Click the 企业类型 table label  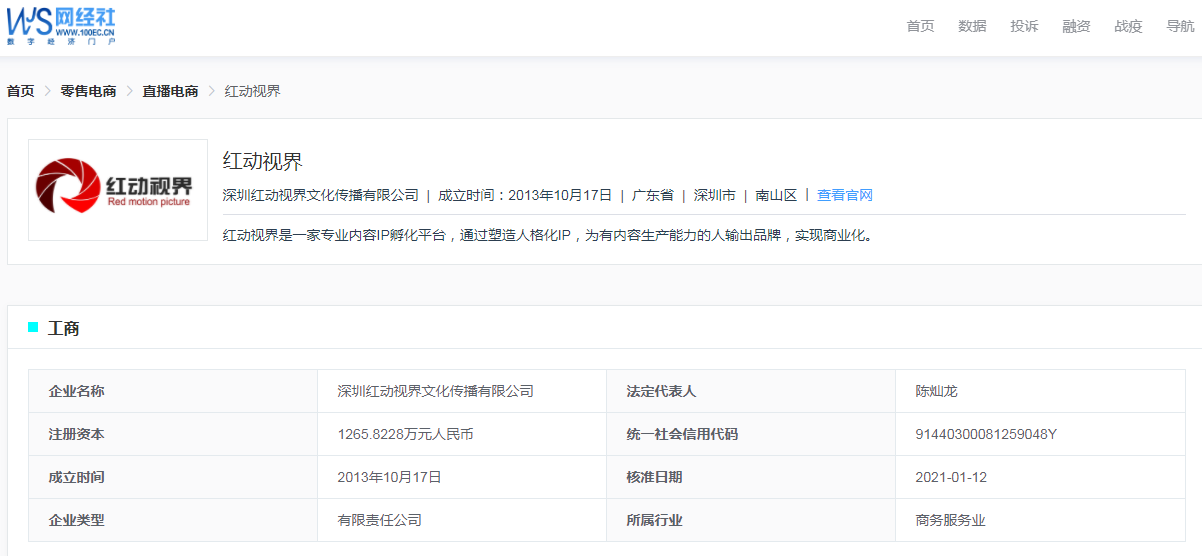click(76, 520)
